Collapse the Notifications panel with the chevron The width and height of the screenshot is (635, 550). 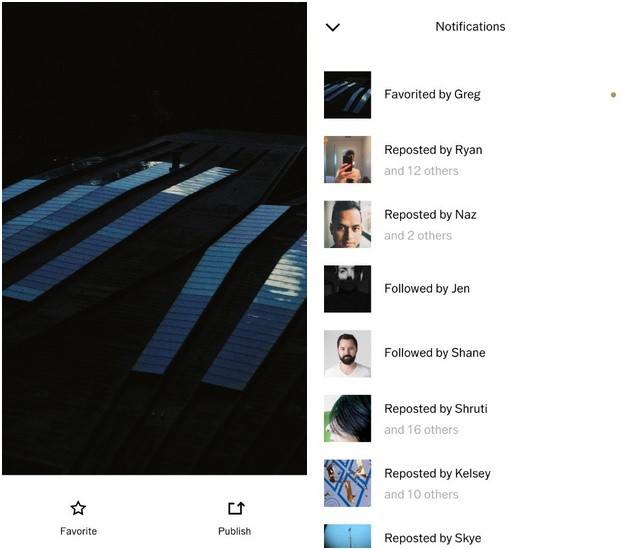coord(332,27)
